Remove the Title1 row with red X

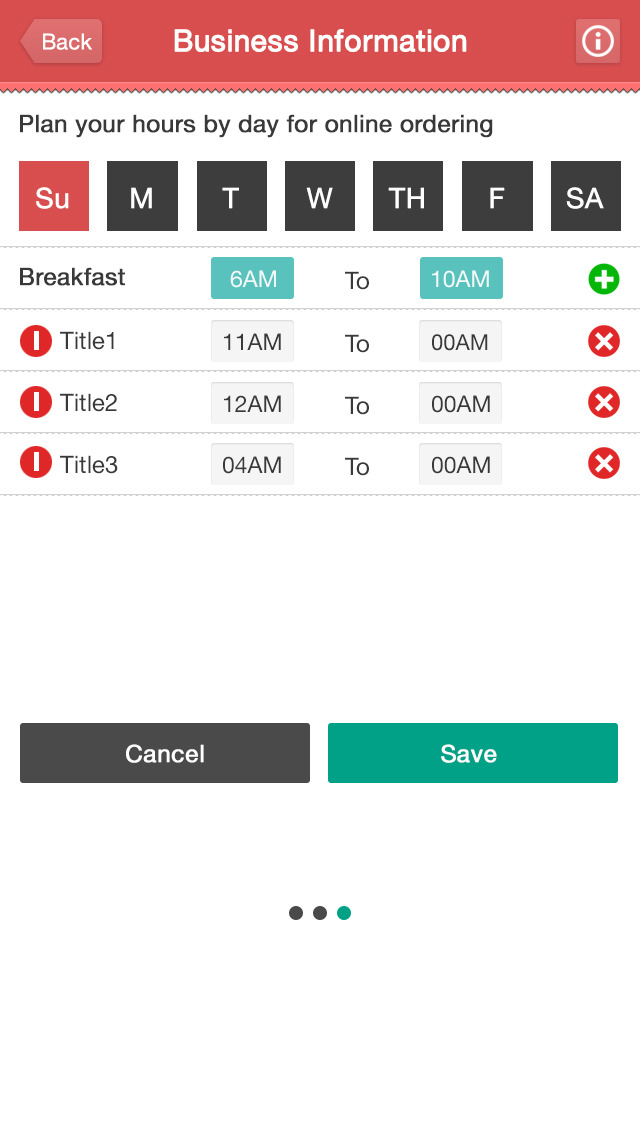click(x=604, y=342)
